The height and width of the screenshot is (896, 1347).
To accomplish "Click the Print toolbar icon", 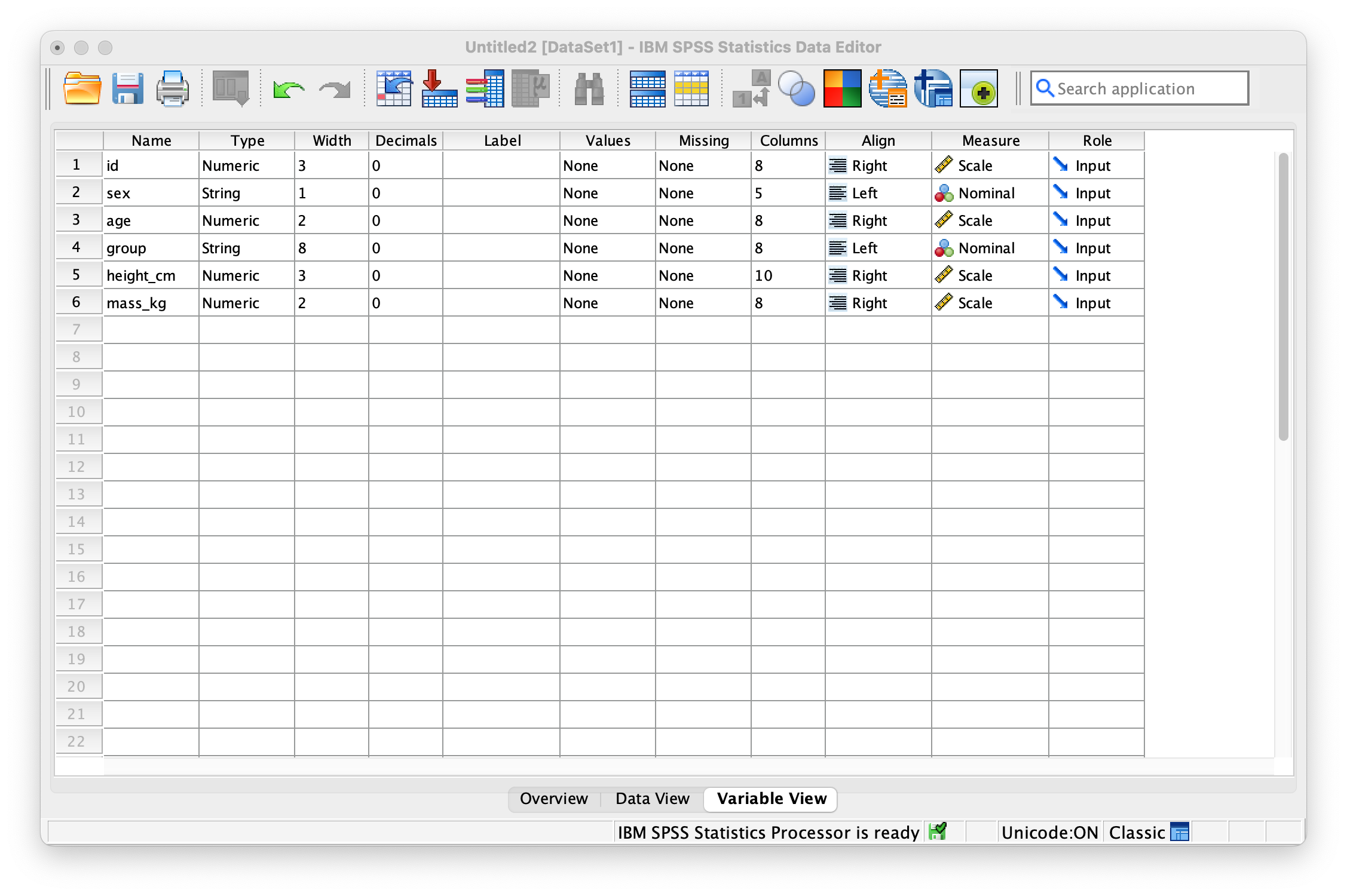I will 173,89.
